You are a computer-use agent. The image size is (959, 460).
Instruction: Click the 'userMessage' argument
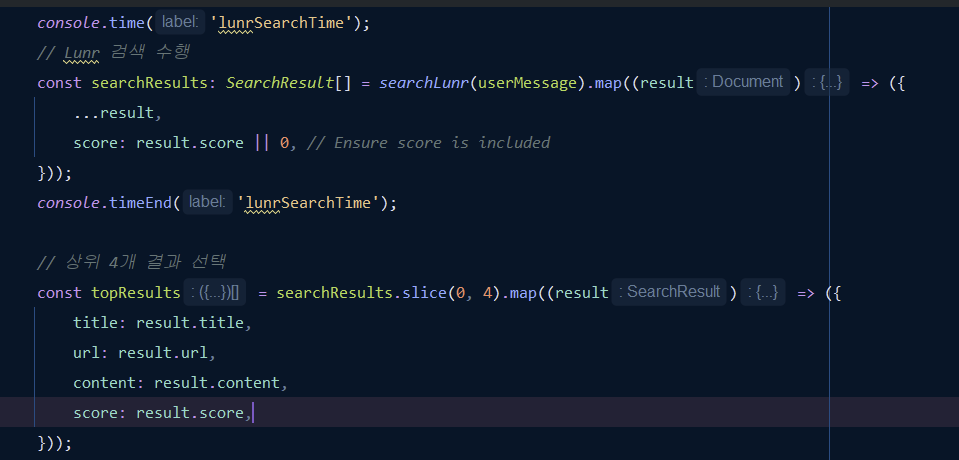click(527, 83)
